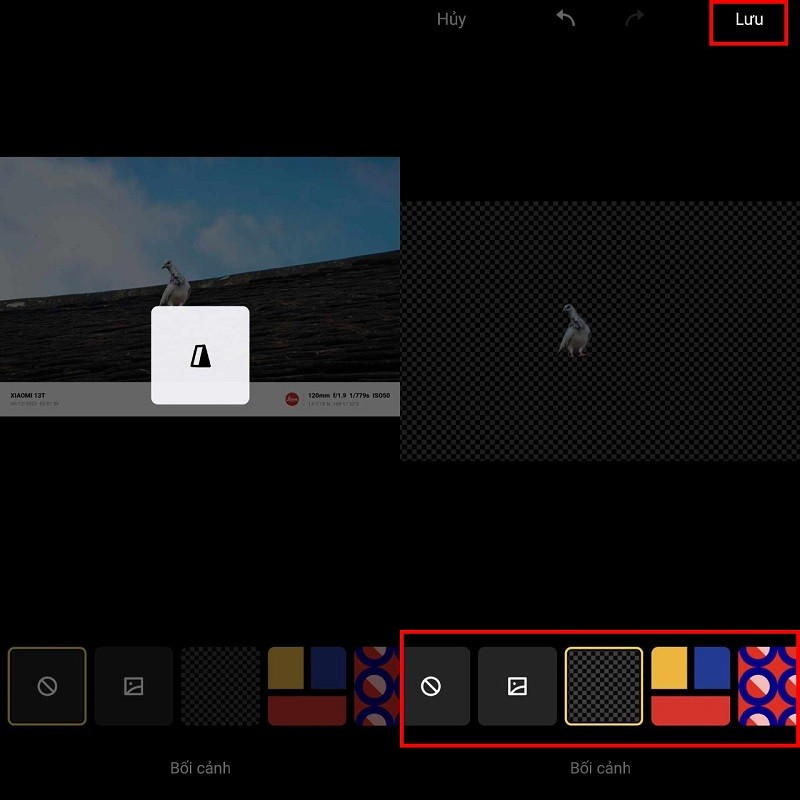This screenshot has width=800, height=800.
Task: Pick the dimmed color block background on the left
Action: pos(307,686)
